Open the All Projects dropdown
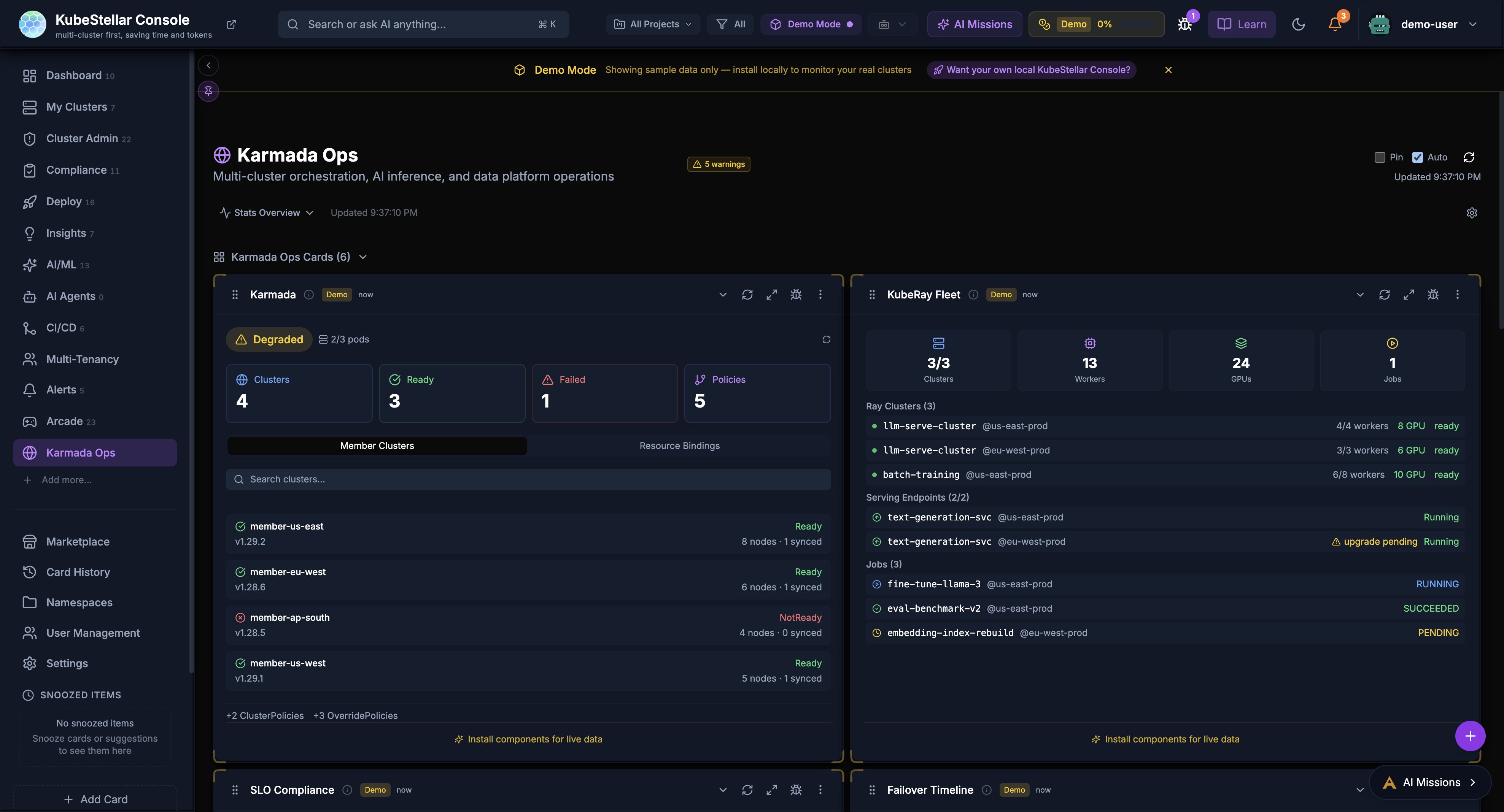This screenshot has height=812, width=1504. (652, 24)
